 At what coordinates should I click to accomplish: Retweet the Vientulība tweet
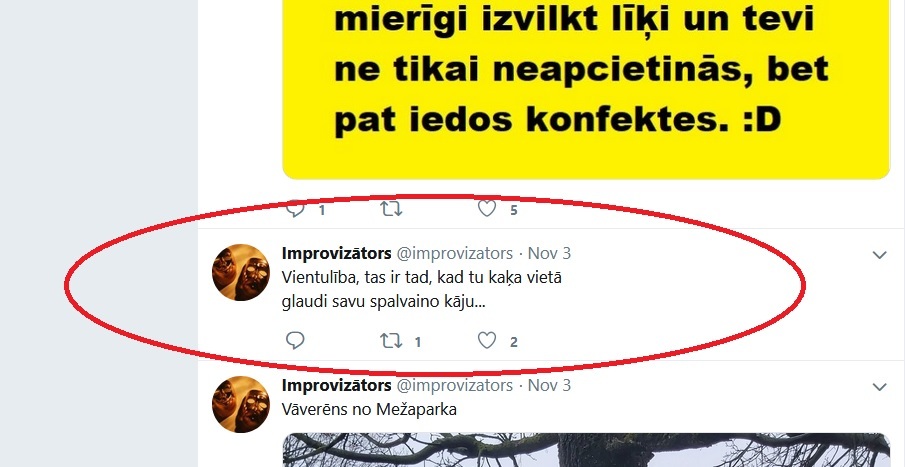[x=391, y=341]
